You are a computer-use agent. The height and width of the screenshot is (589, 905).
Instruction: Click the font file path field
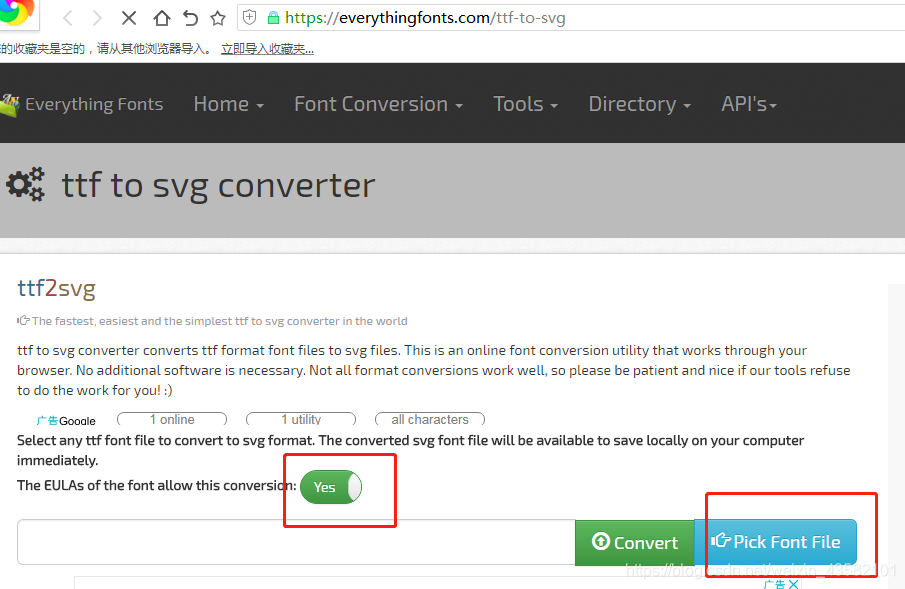click(x=296, y=542)
